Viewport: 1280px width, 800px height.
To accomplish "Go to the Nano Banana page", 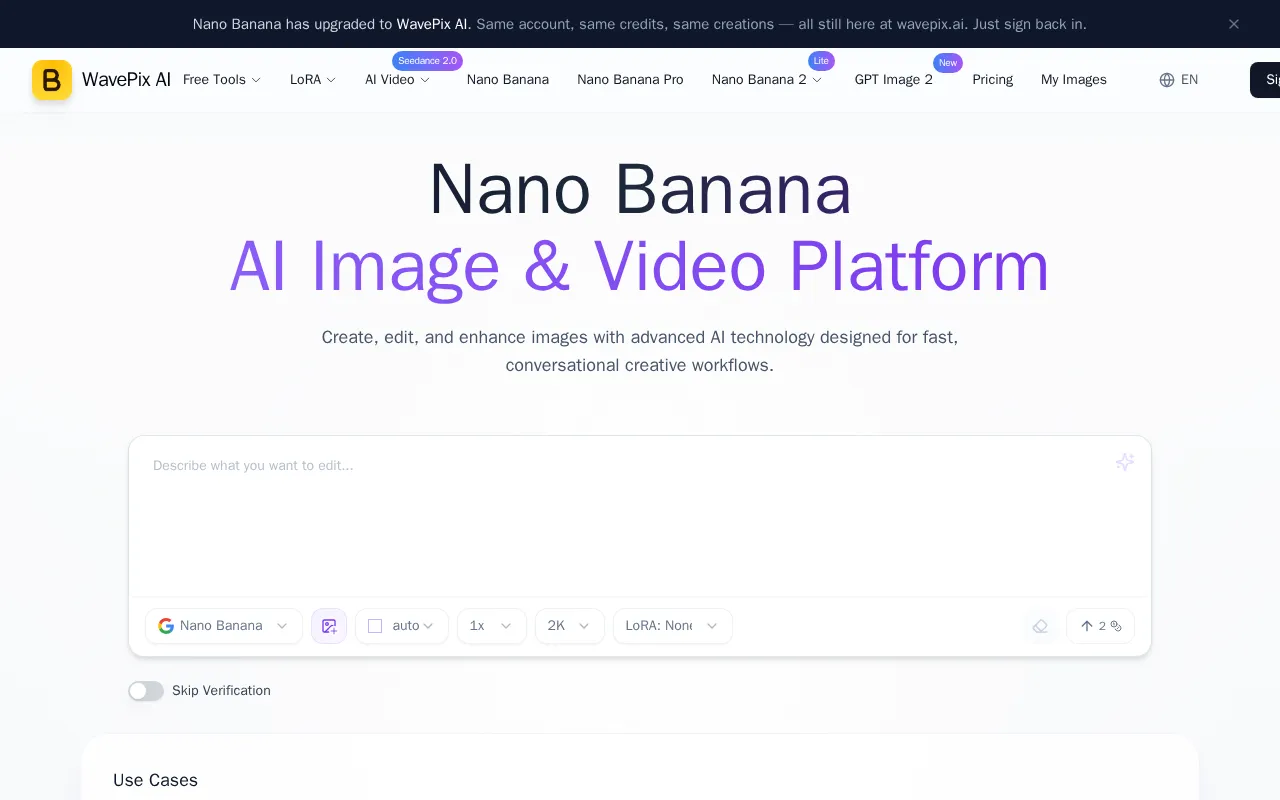I will pos(508,80).
